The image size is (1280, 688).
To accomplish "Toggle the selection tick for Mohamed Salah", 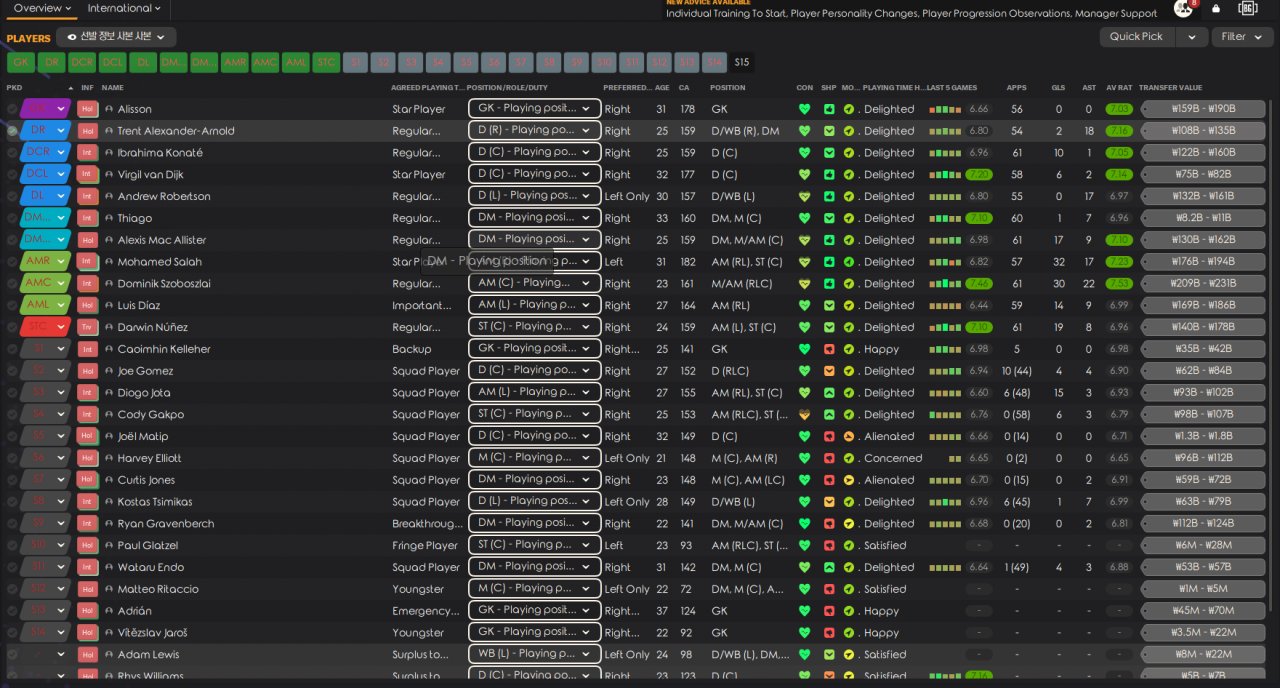I will [12, 262].
